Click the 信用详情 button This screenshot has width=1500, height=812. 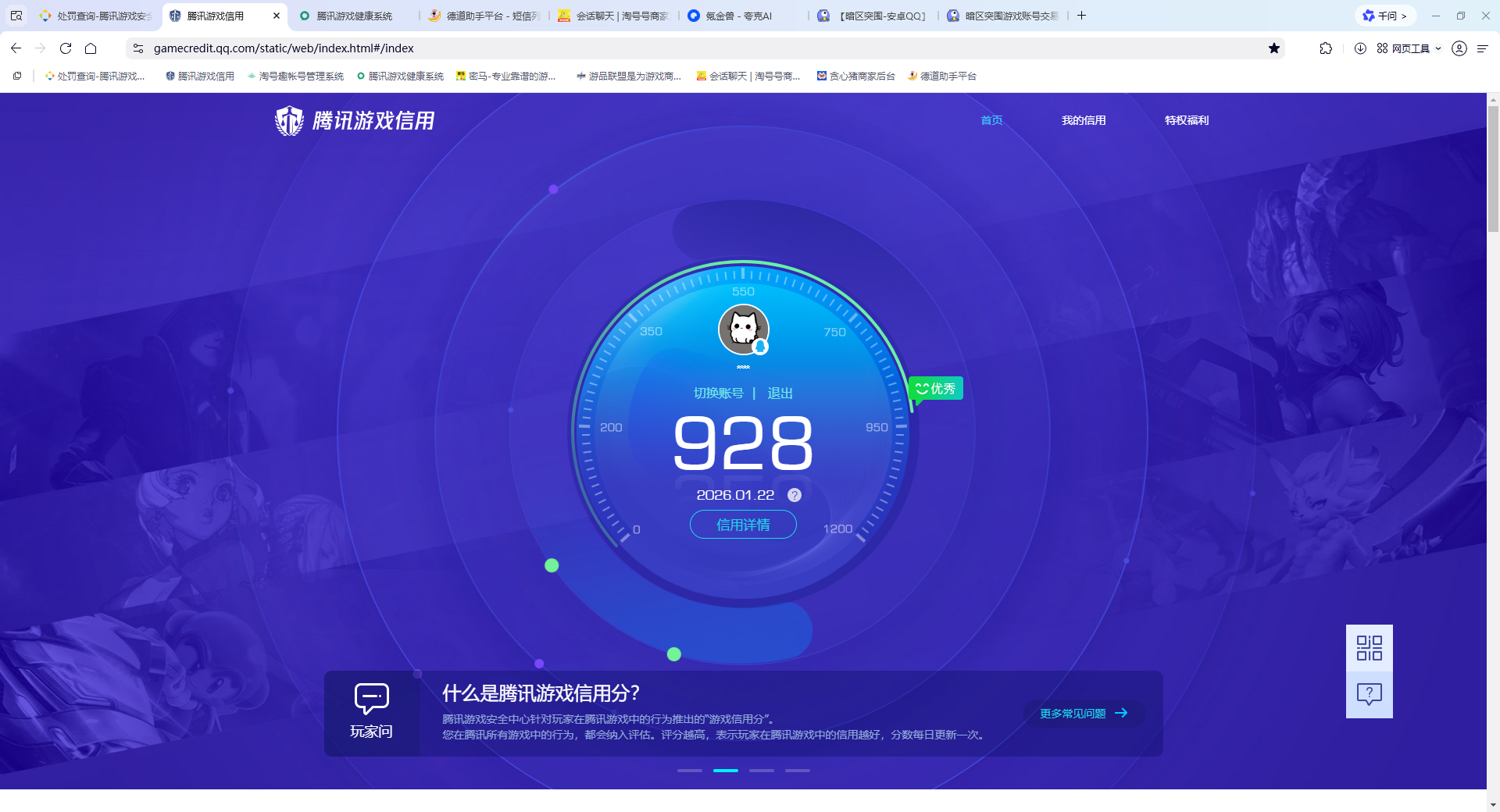pyautogui.click(x=742, y=524)
